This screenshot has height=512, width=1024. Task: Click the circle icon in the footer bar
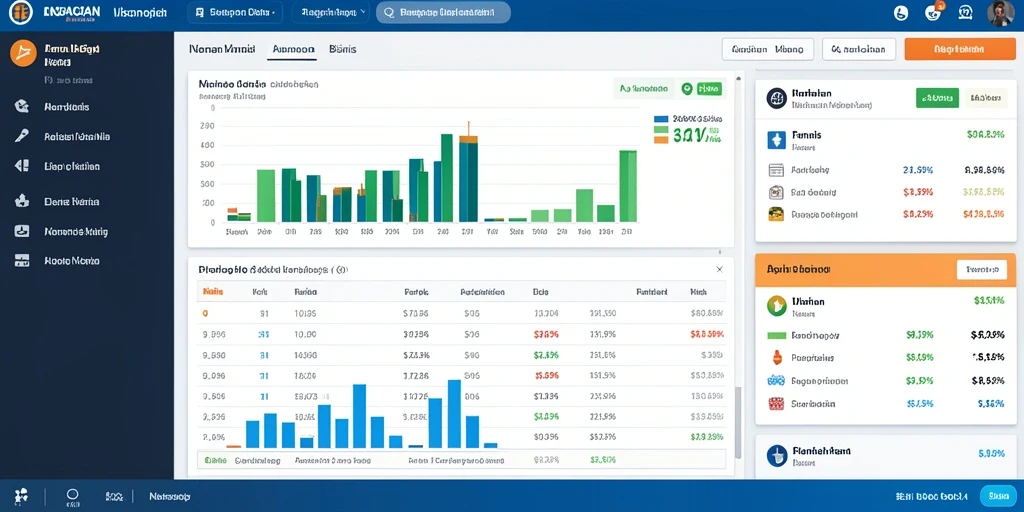coord(72,494)
